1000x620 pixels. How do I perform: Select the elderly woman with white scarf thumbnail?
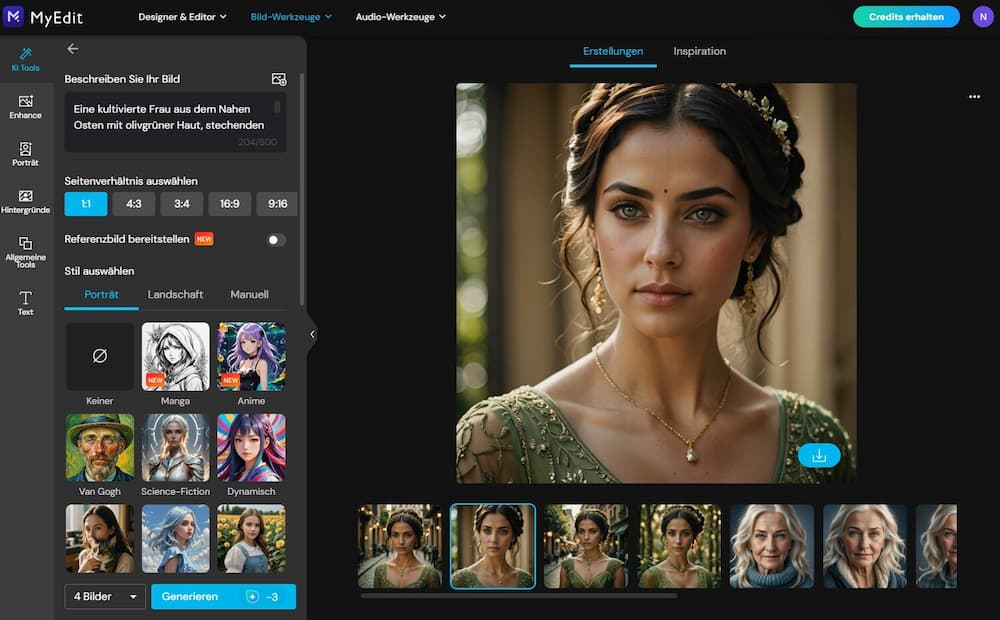point(865,546)
